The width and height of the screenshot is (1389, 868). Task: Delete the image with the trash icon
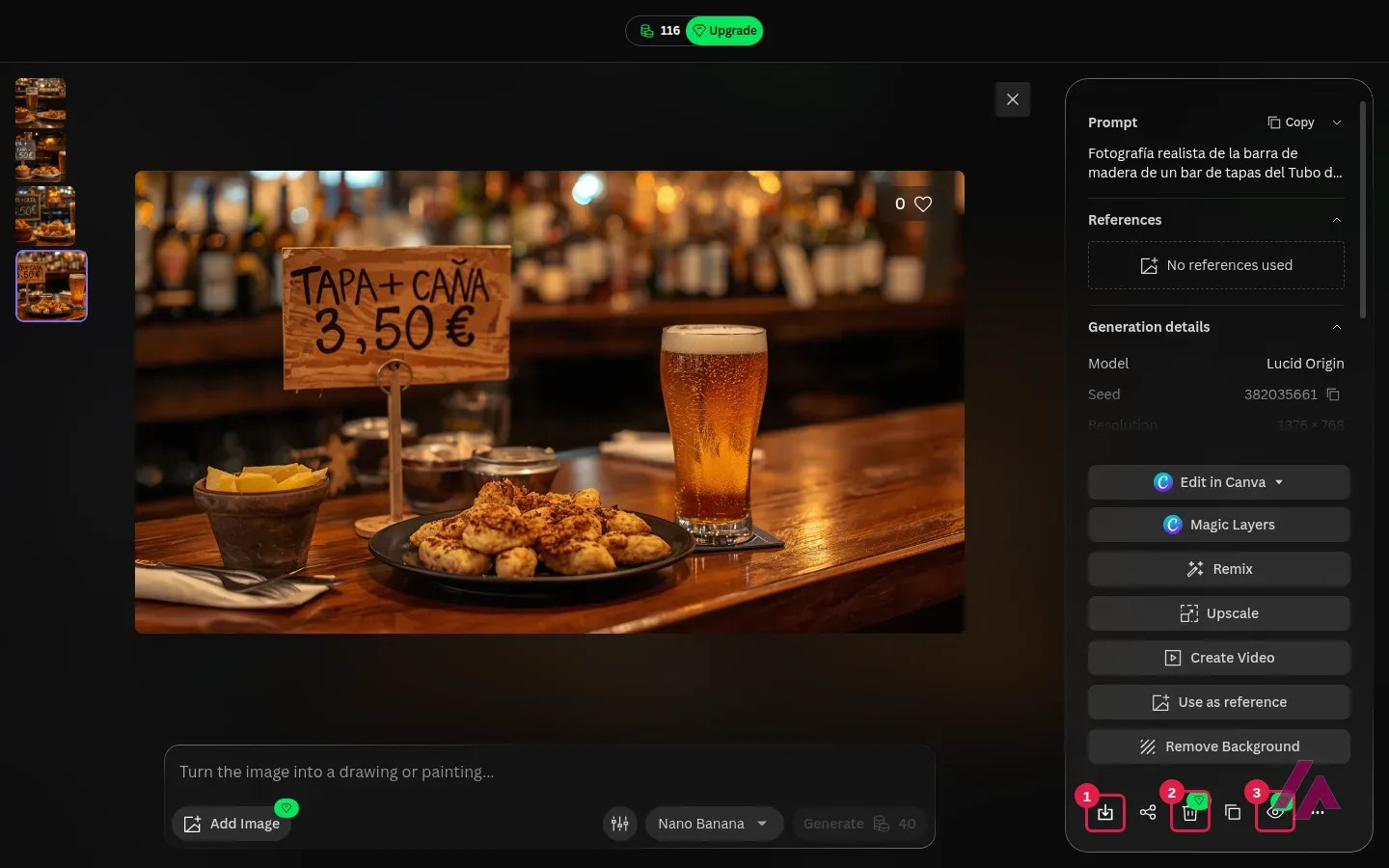click(1190, 812)
